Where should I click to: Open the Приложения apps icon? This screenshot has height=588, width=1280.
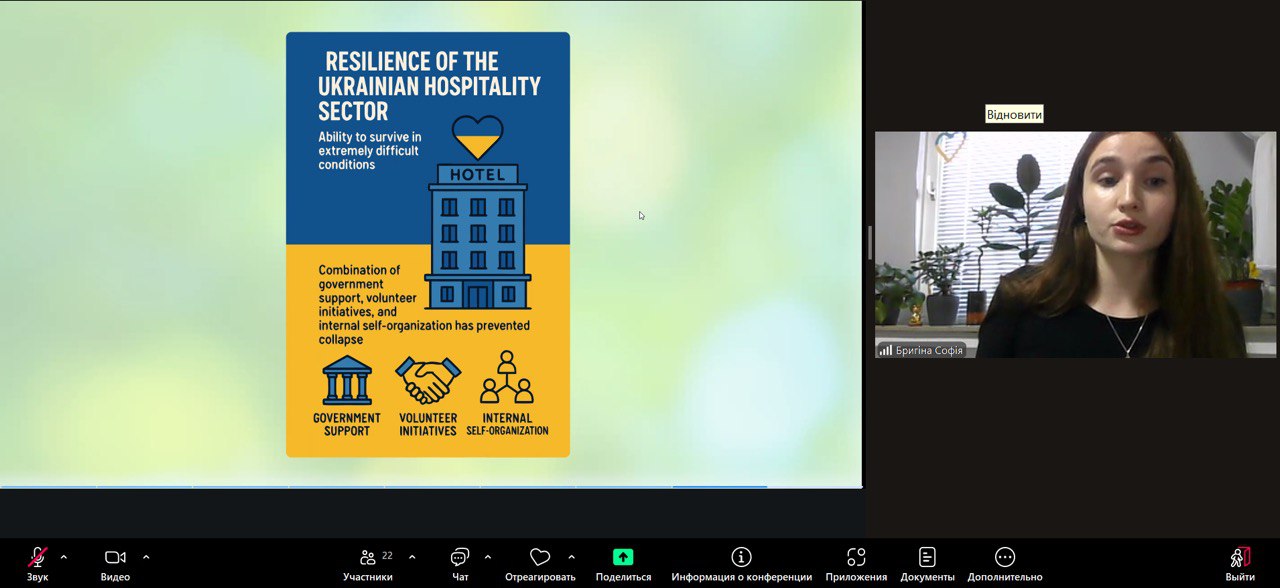856,558
